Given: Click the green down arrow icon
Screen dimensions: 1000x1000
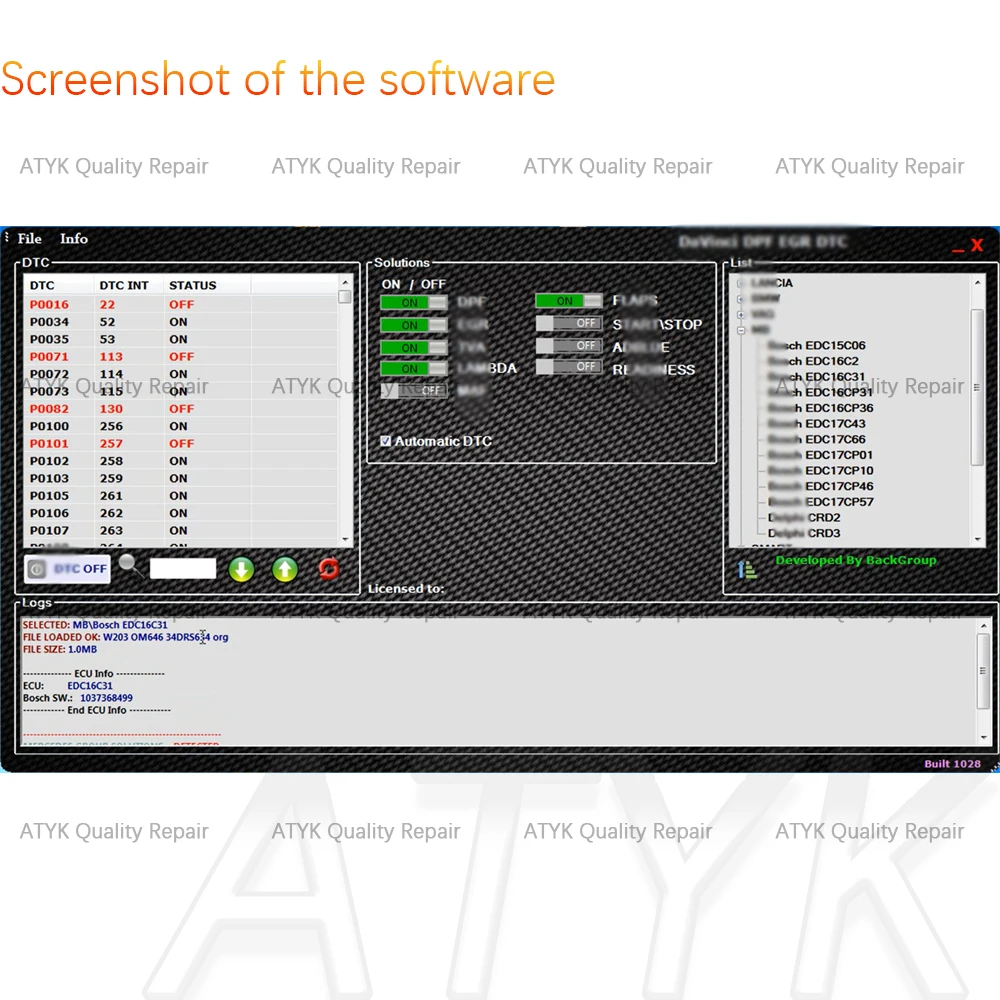Looking at the screenshot, I should coord(242,570).
